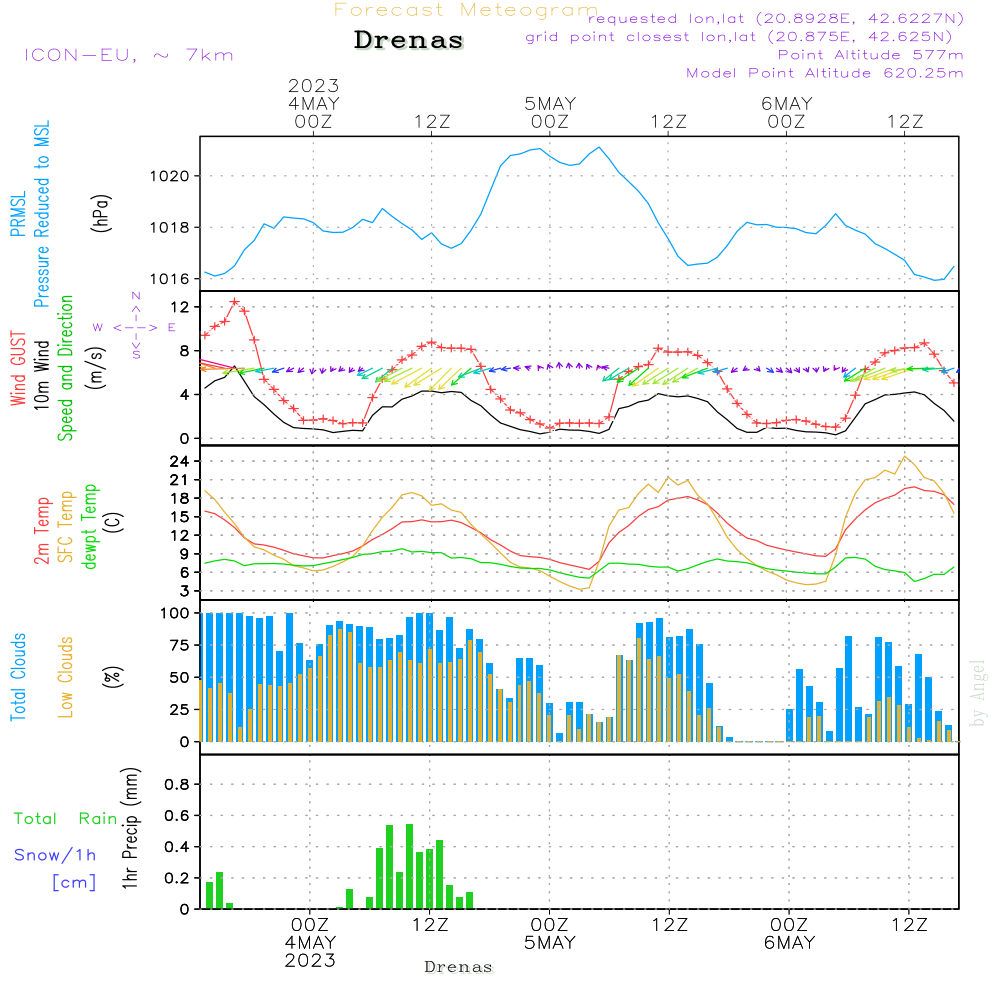Click the 'SFC Temp' orange label
The height and width of the screenshot is (1000, 1000).
coord(66,527)
